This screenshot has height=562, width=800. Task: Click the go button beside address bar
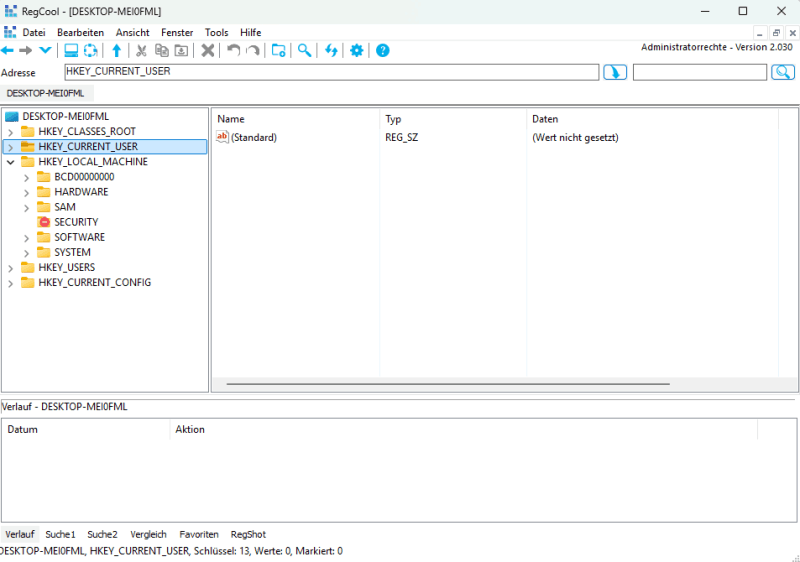coord(615,72)
